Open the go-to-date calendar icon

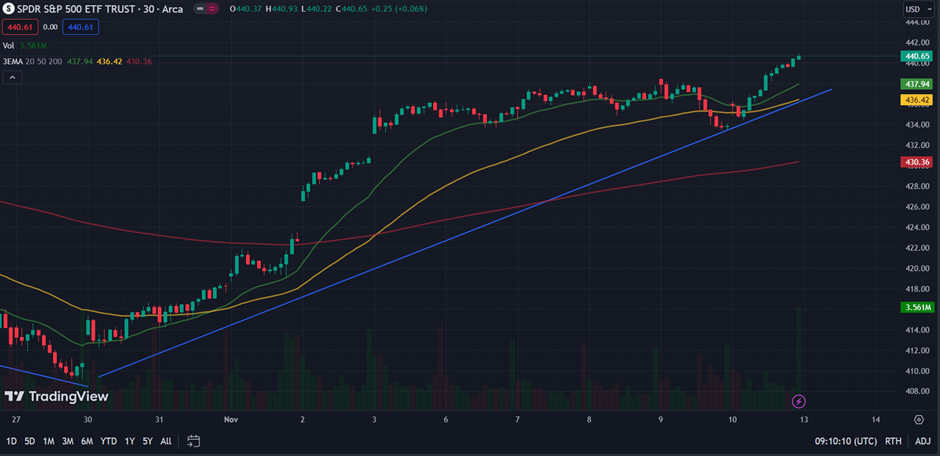click(194, 440)
